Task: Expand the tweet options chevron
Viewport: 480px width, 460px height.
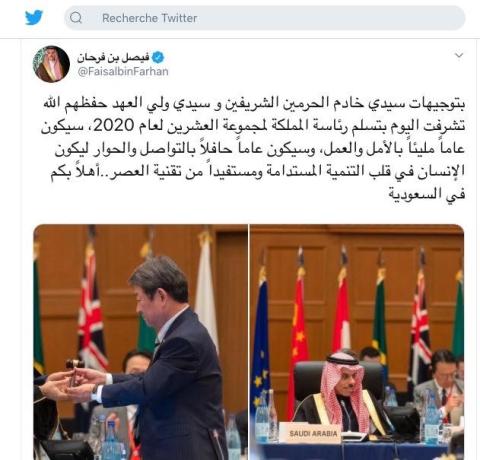Action: (459, 55)
